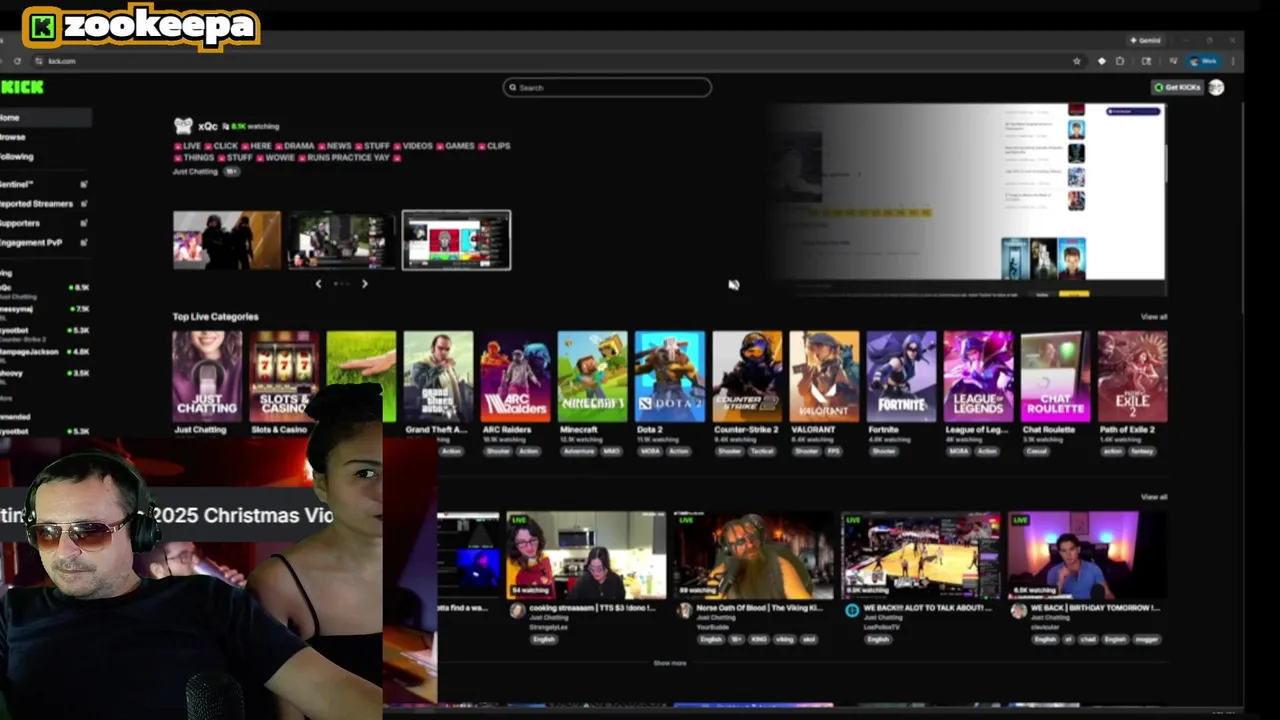The image size is (1280, 720).
Task: Reload the kick.com page
Action: [x=17, y=61]
